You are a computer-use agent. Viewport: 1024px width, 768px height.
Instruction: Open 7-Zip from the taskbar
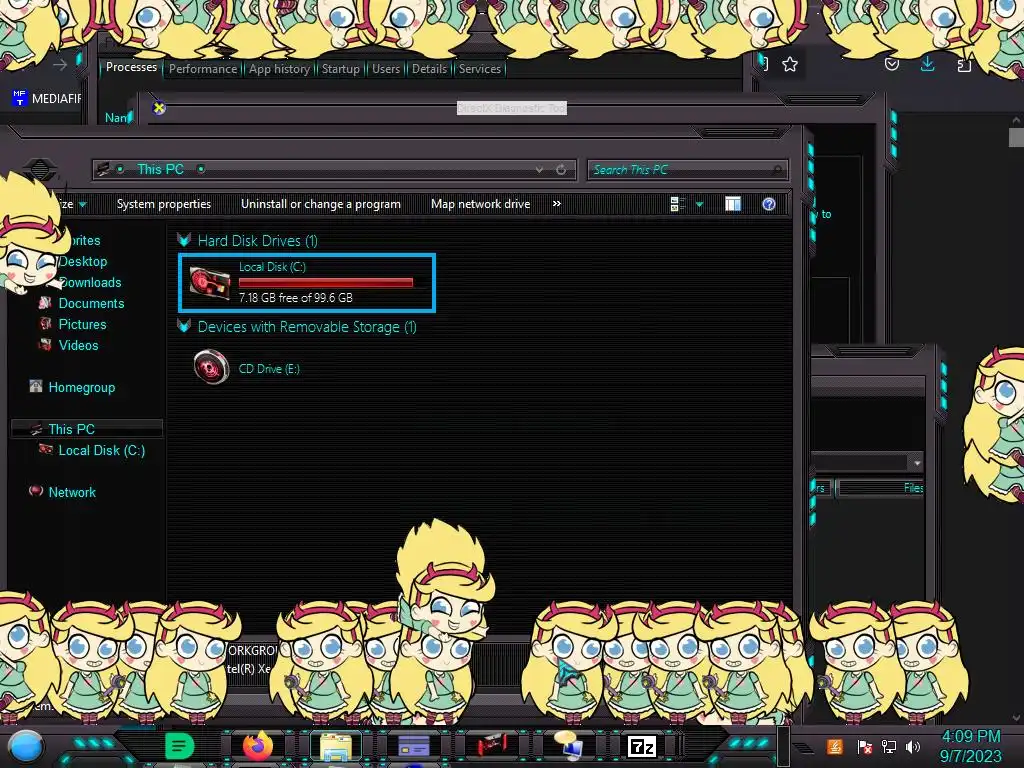click(x=641, y=746)
